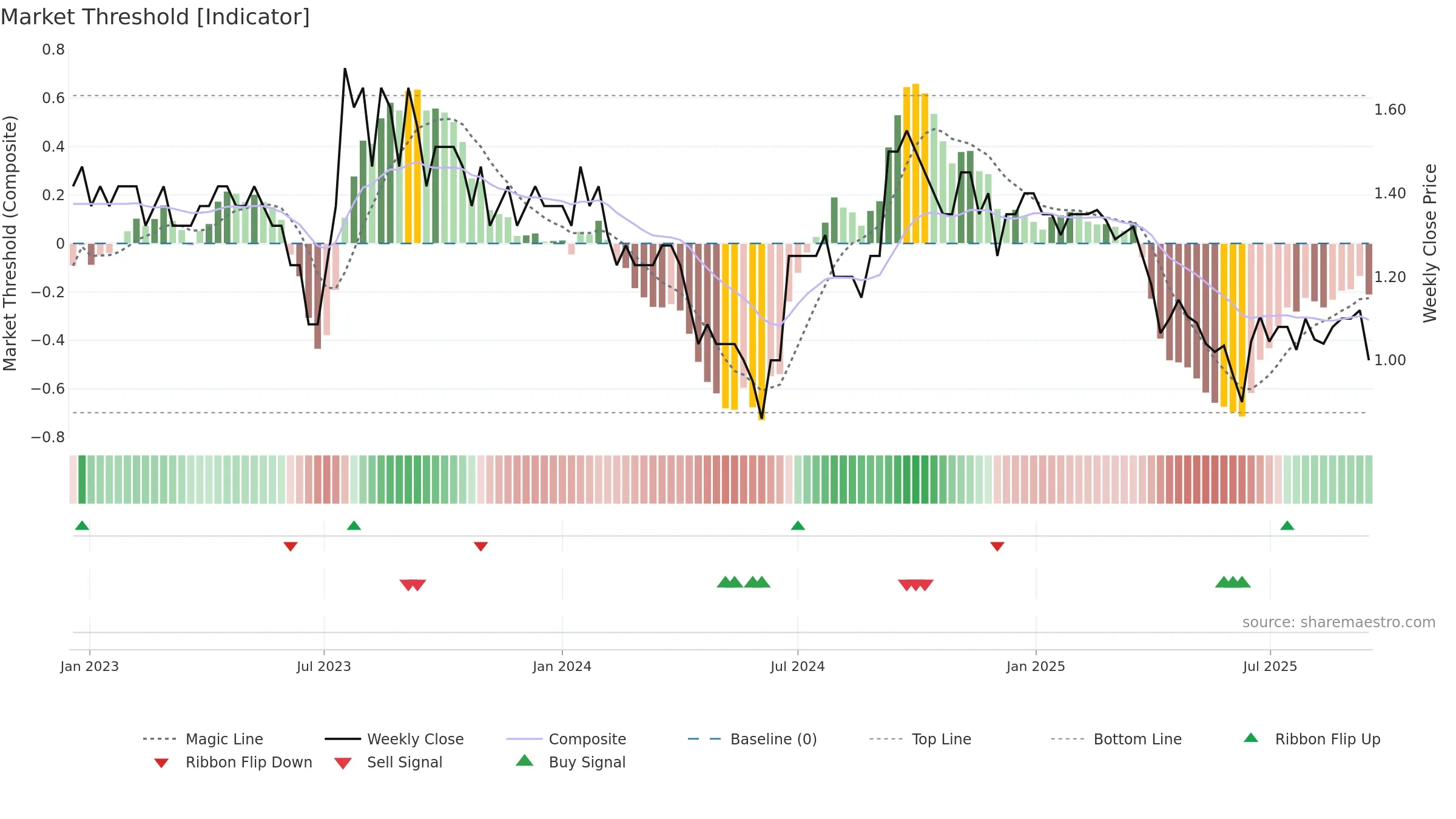The width and height of the screenshot is (1456, 819).
Task: Click ribbon flip up marker after Jul 2023
Action: tap(354, 525)
